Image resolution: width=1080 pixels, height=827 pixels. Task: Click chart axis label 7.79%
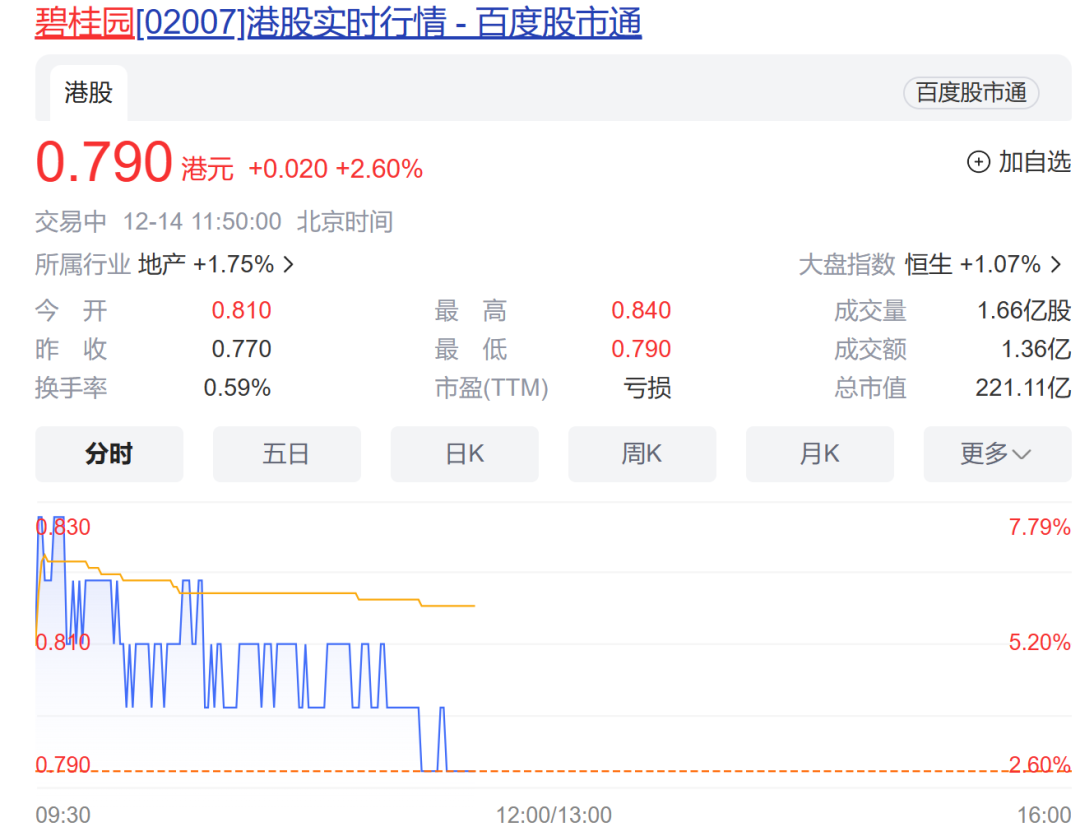[x=1039, y=527]
